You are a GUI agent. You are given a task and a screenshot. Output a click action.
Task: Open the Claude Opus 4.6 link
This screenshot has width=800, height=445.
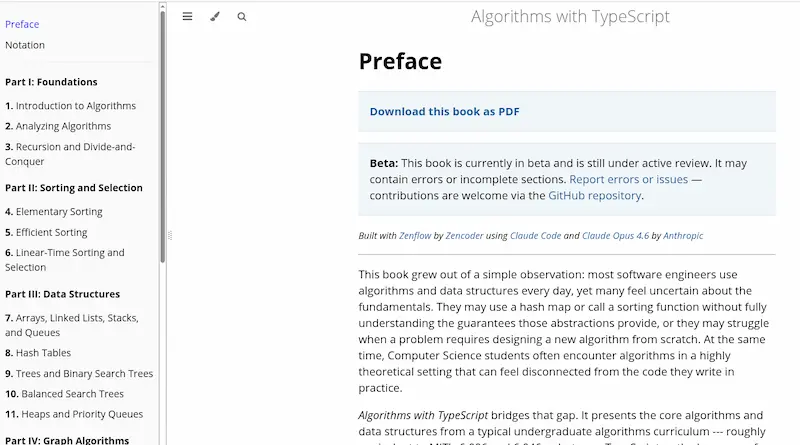[615, 236]
